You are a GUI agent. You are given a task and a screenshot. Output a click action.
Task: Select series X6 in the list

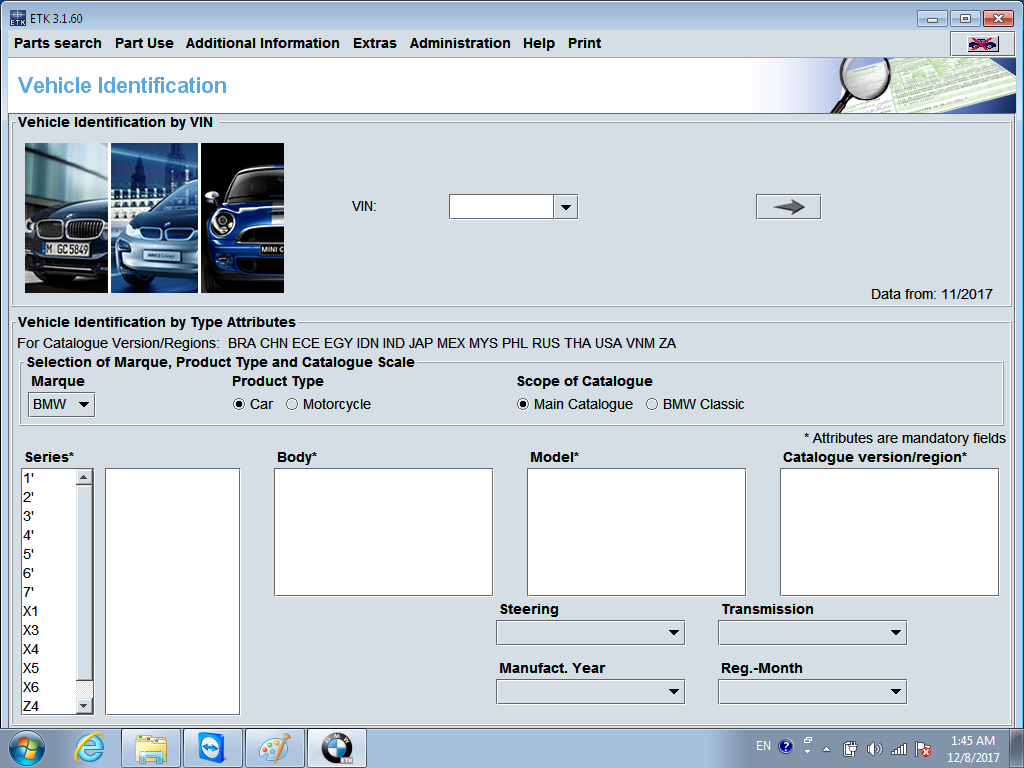point(49,687)
